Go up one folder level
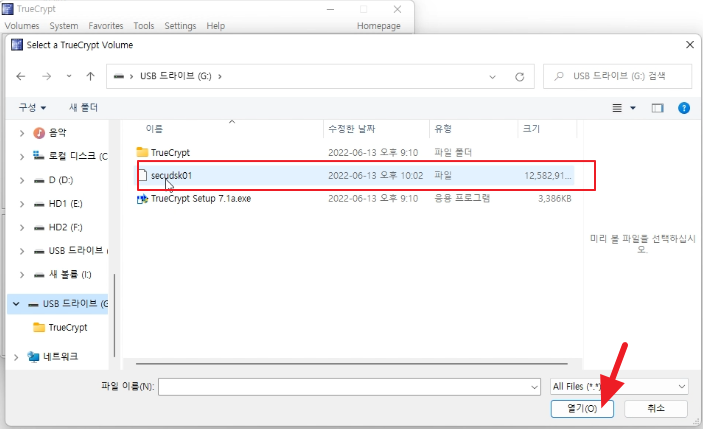This screenshot has width=703, height=429. pyautogui.click(x=91, y=76)
